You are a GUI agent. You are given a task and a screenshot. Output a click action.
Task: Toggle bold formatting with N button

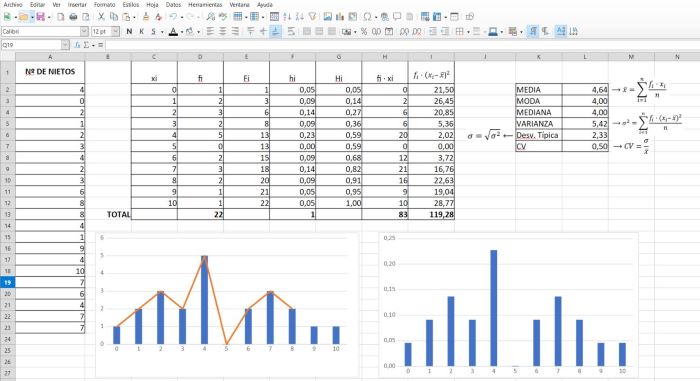[129, 31]
